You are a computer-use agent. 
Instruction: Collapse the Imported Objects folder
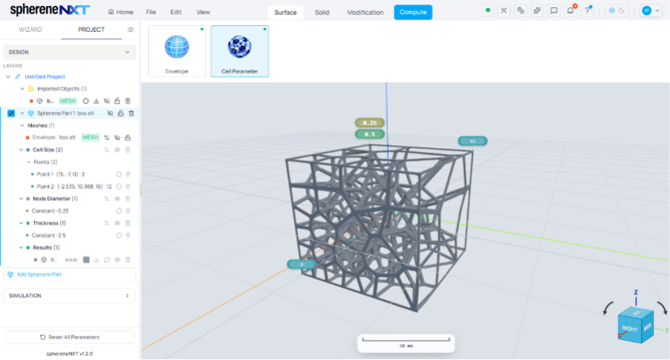pos(22,89)
